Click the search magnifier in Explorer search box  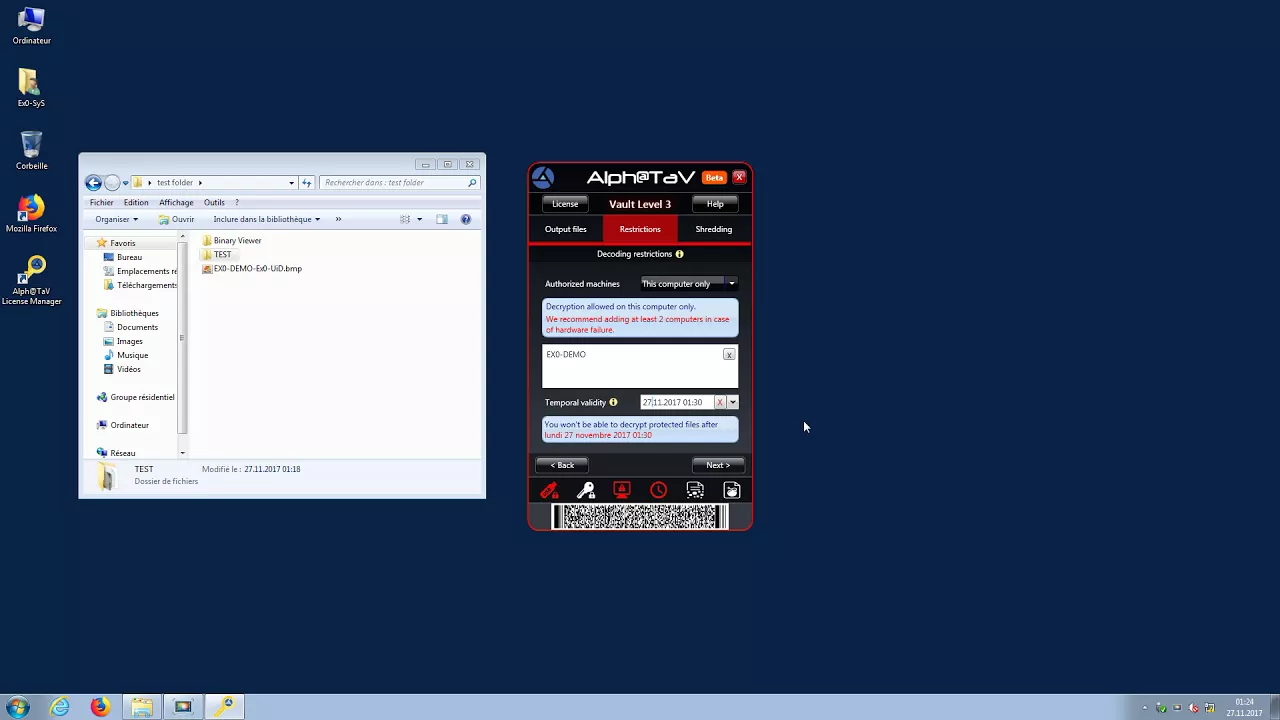[x=472, y=183]
